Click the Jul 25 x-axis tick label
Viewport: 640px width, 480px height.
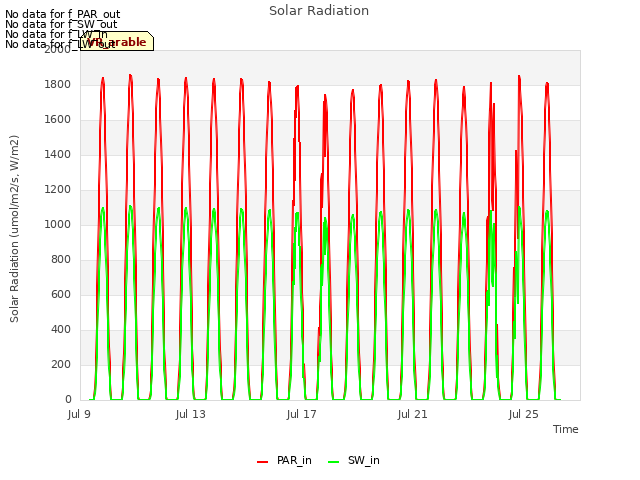click(x=524, y=414)
